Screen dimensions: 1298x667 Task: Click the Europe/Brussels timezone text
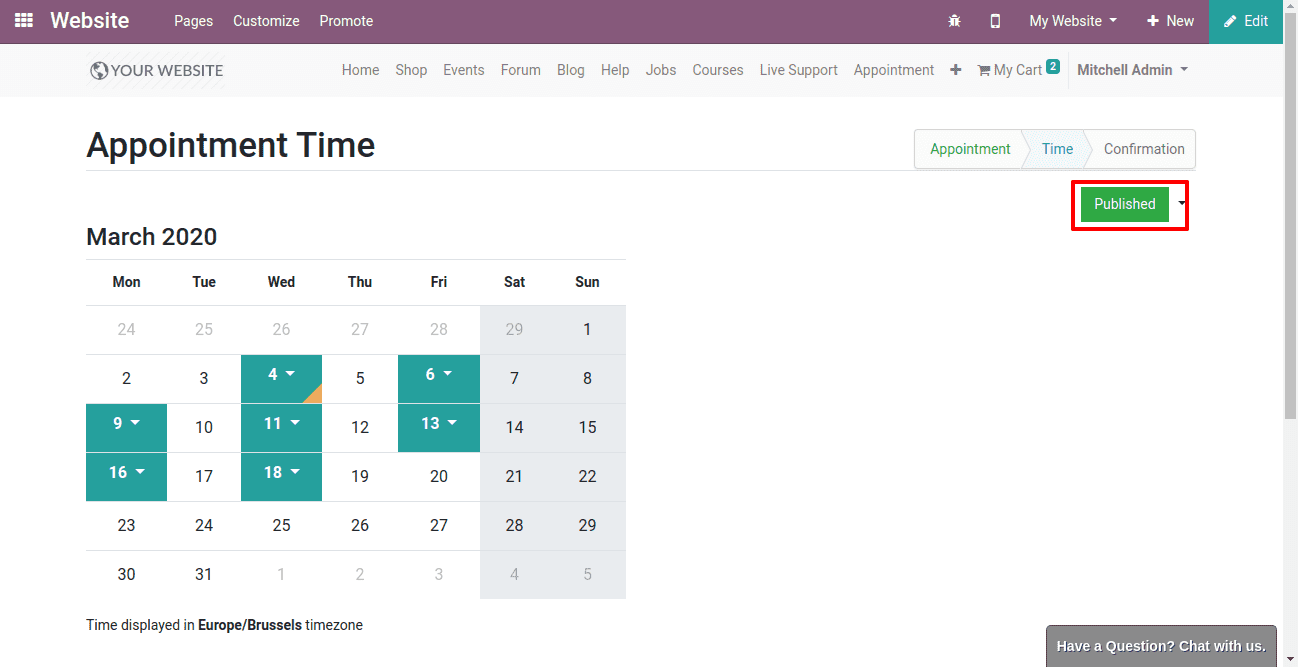click(249, 625)
